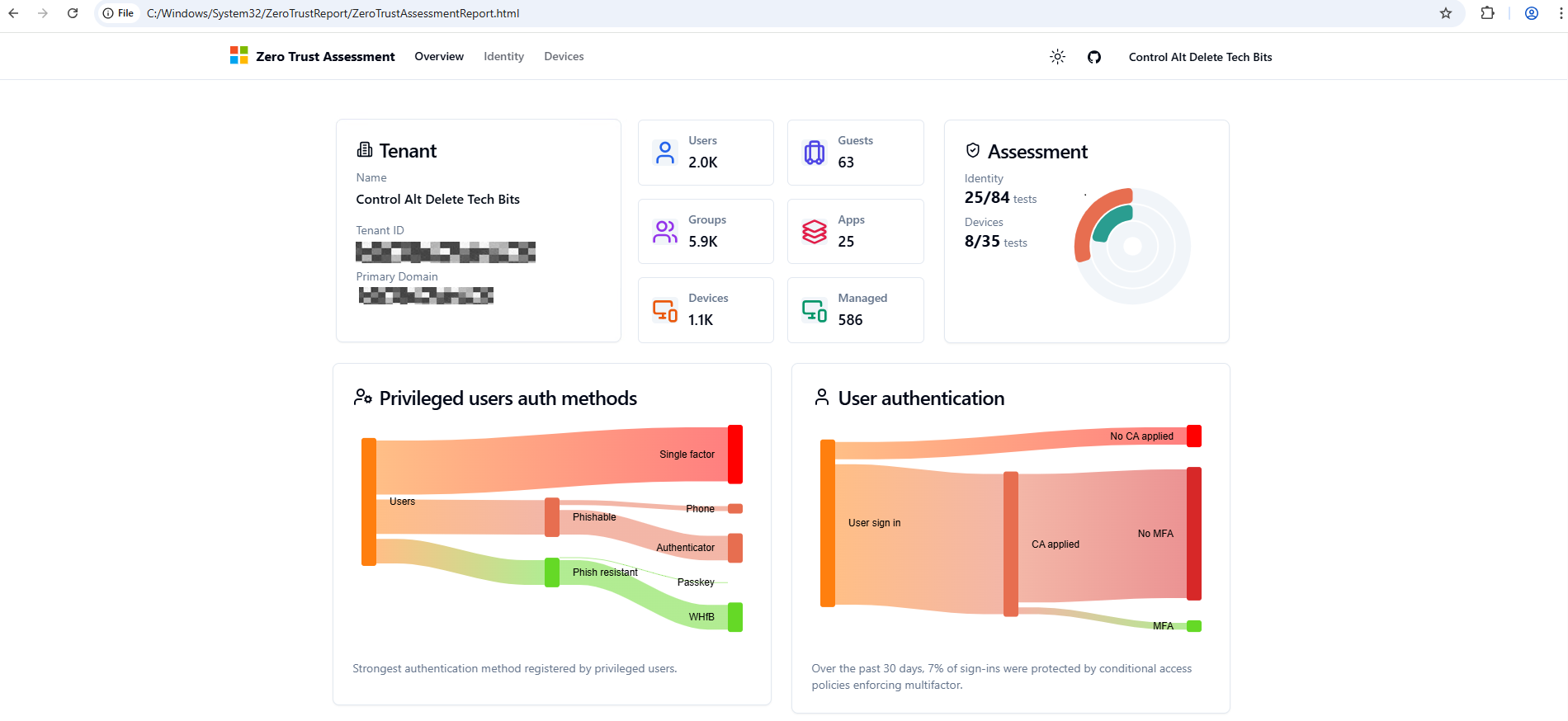This screenshot has height=721, width=1568.
Task: Click the Assessment shield icon
Action: [x=973, y=151]
